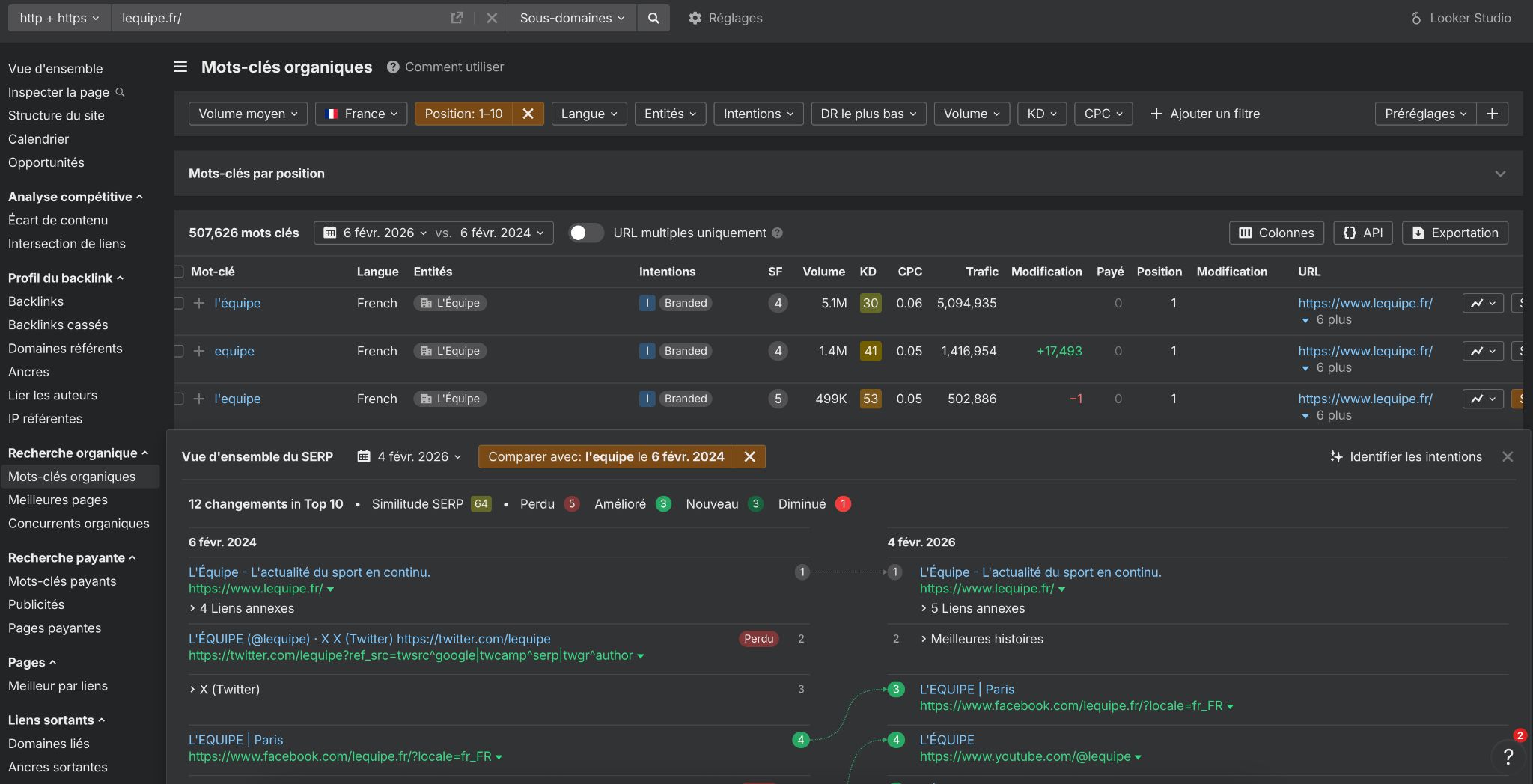Toggle URL multiples uniquement switch
Screen dimensions: 1533x784
[x=585, y=233]
